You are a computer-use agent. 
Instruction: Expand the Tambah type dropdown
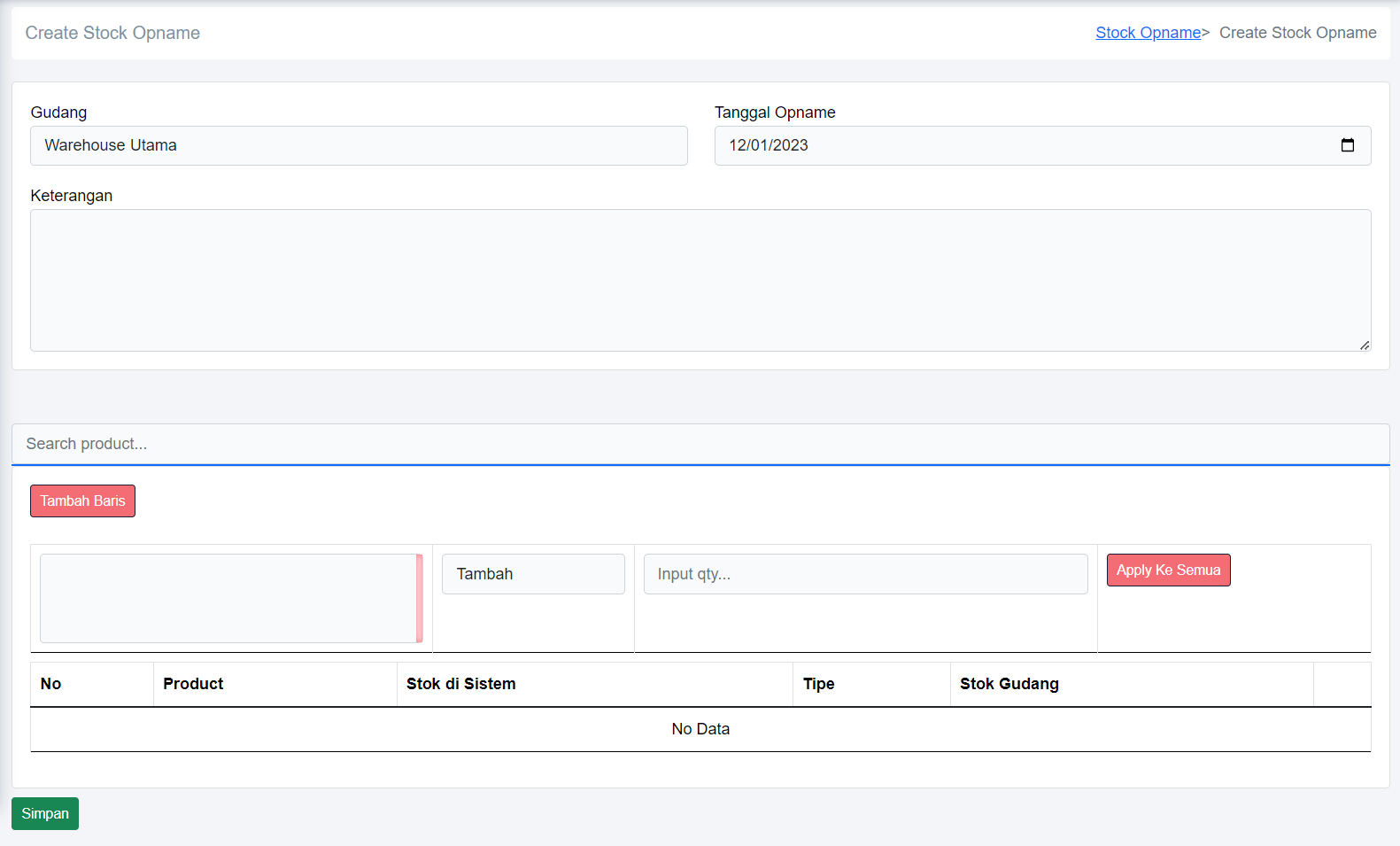coord(533,574)
